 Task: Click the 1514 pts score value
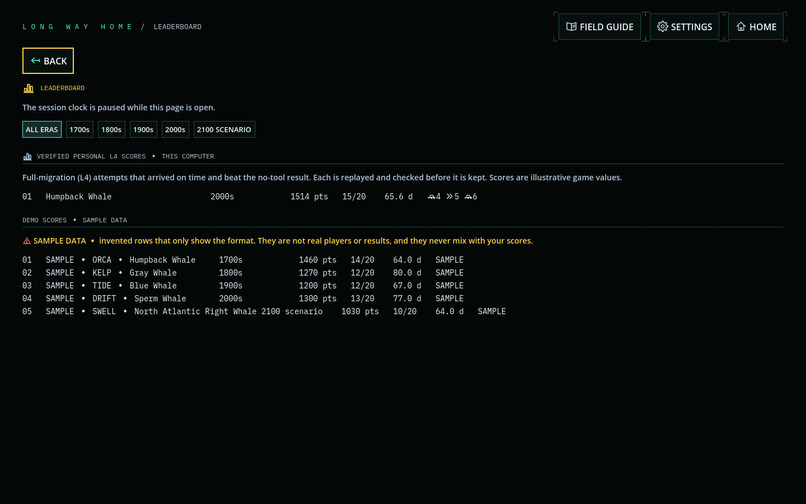coord(309,196)
